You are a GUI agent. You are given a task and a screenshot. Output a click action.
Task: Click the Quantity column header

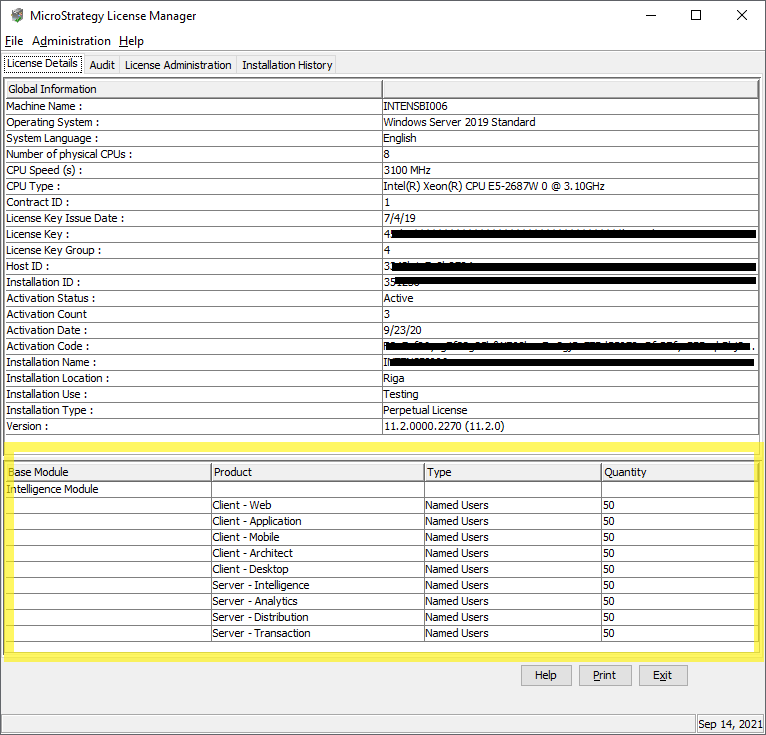[x=679, y=472]
